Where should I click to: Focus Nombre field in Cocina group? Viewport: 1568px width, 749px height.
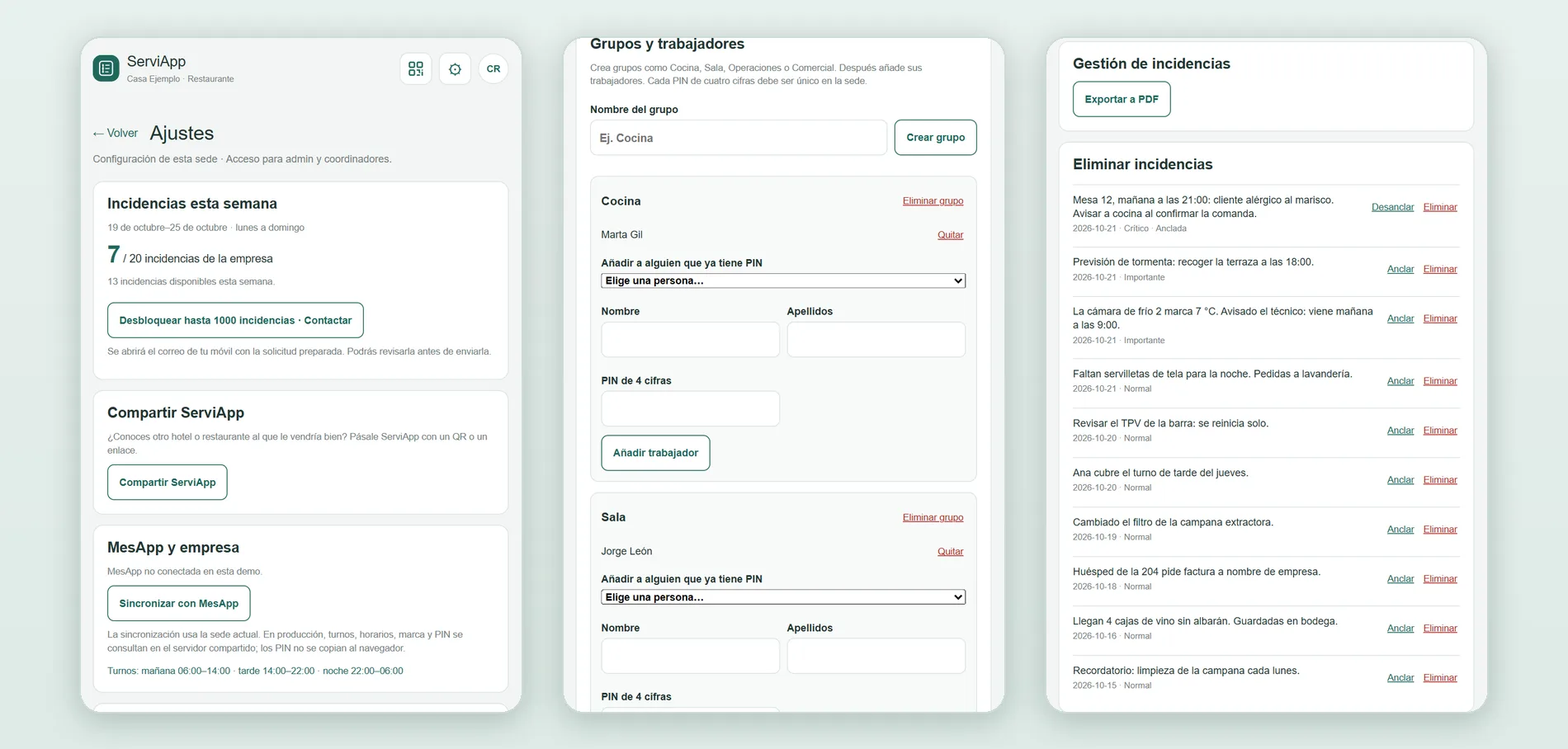pos(691,340)
